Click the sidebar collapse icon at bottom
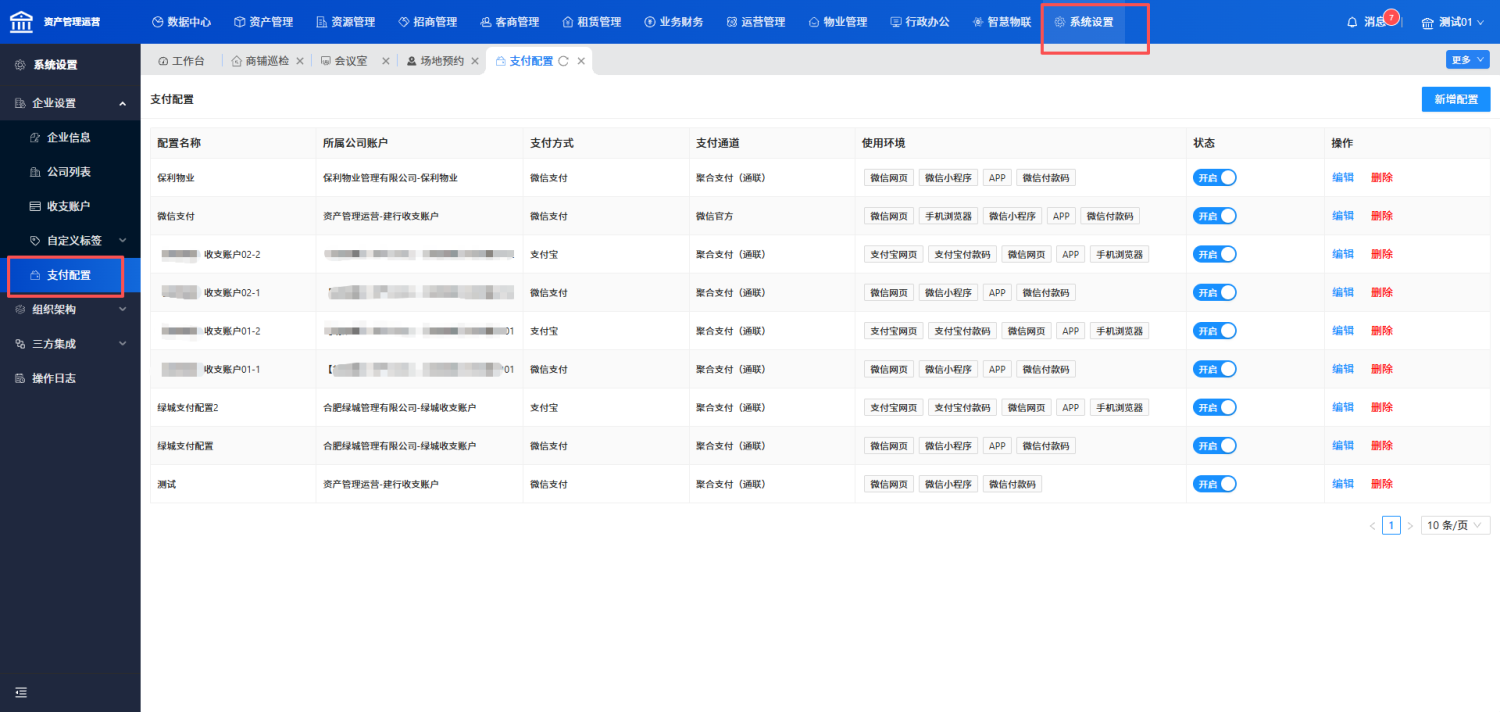The image size is (1500, 712). click(21, 692)
